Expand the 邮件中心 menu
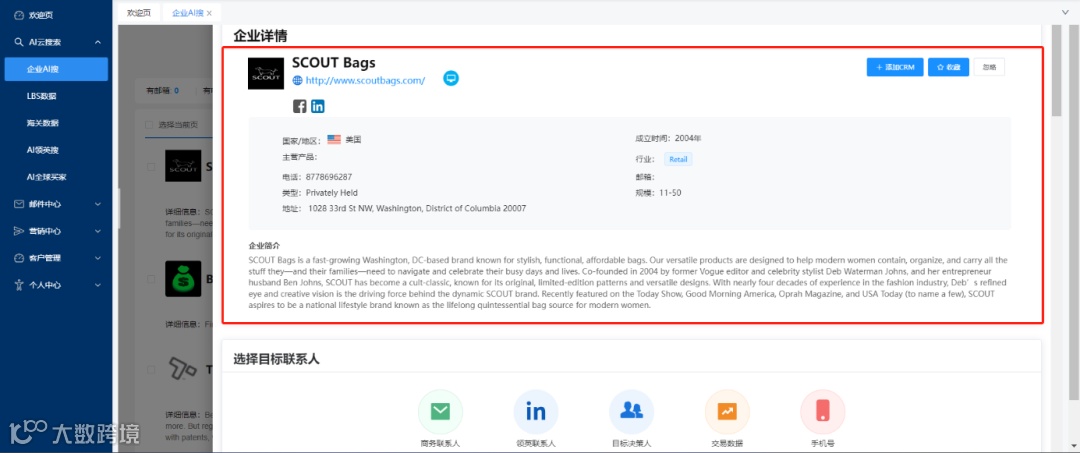This screenshot has width=1080, height=453. point(56,204)
